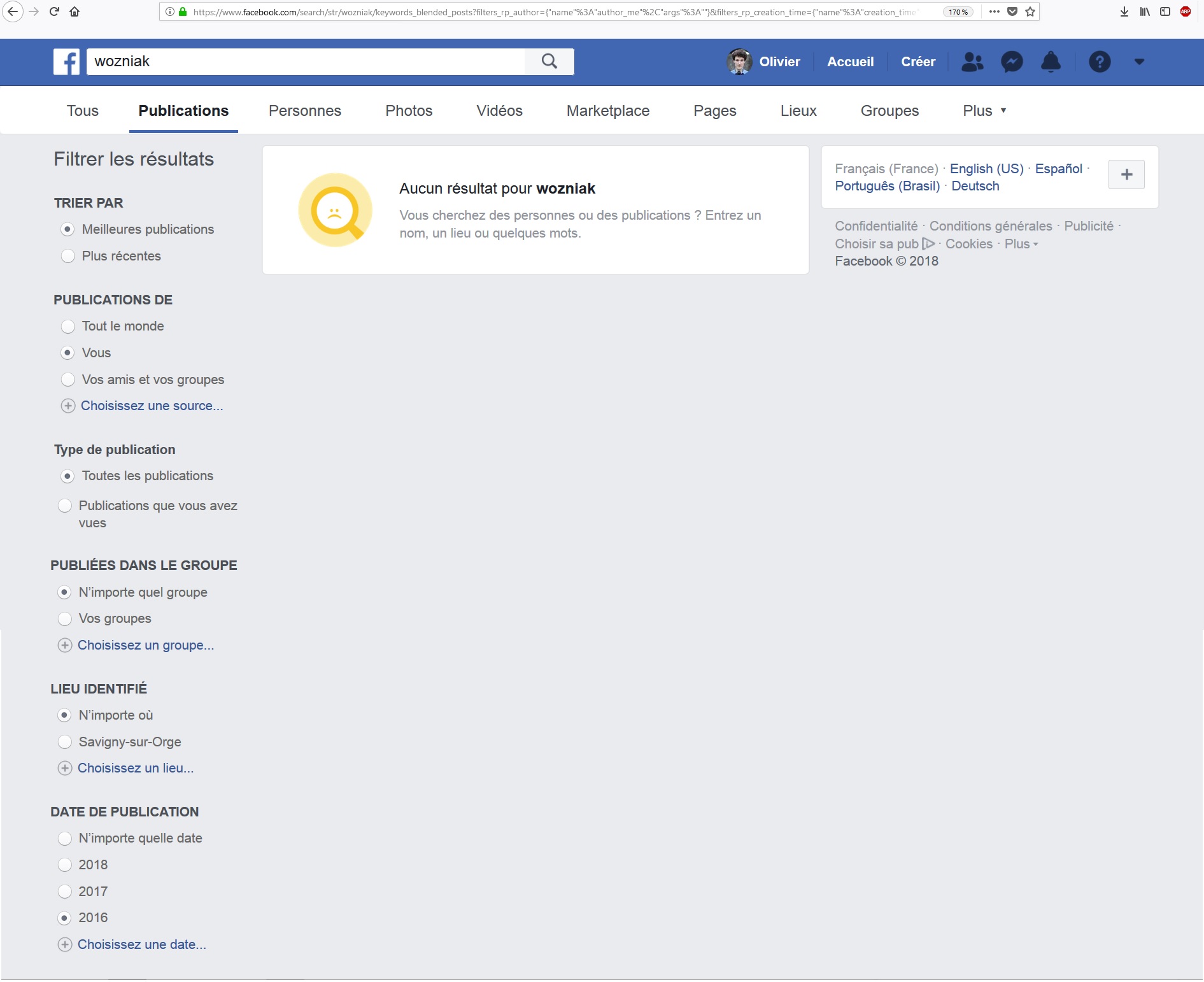Image resolution: width=1204 pixels, height=982 pixels.
Task: Click the Facebook logo icon
Action: coord(66,62)
